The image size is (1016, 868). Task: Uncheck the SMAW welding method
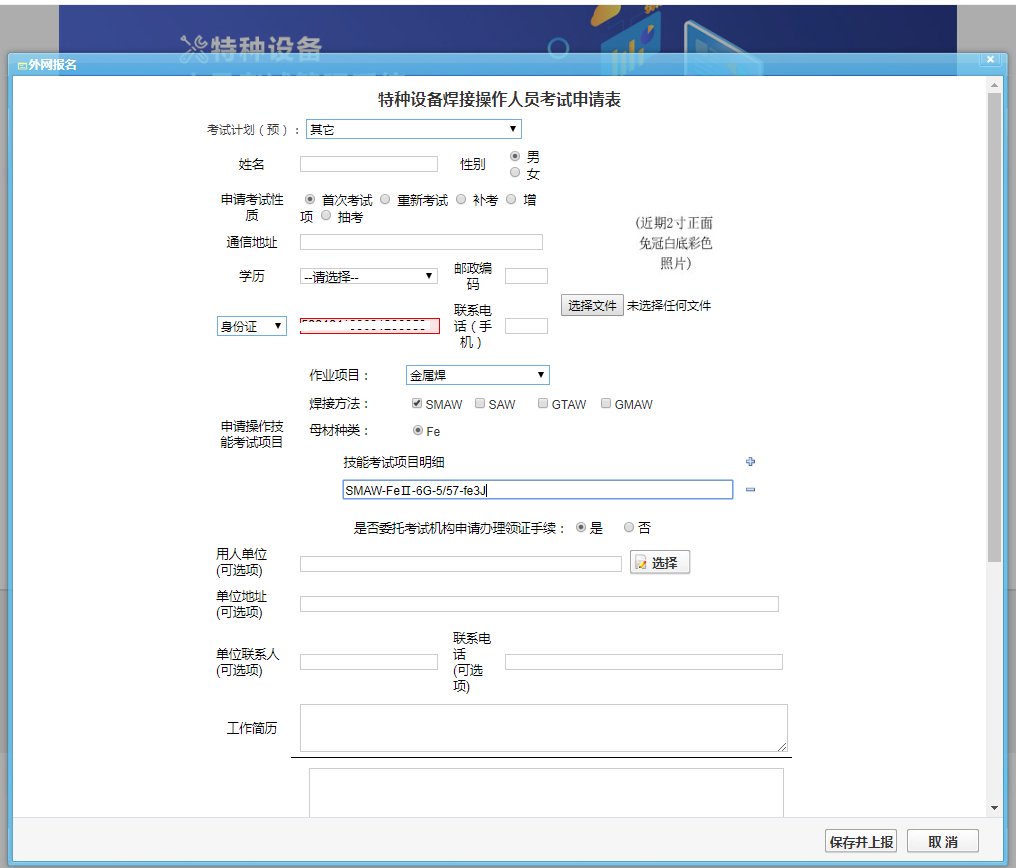click(415, 403)
